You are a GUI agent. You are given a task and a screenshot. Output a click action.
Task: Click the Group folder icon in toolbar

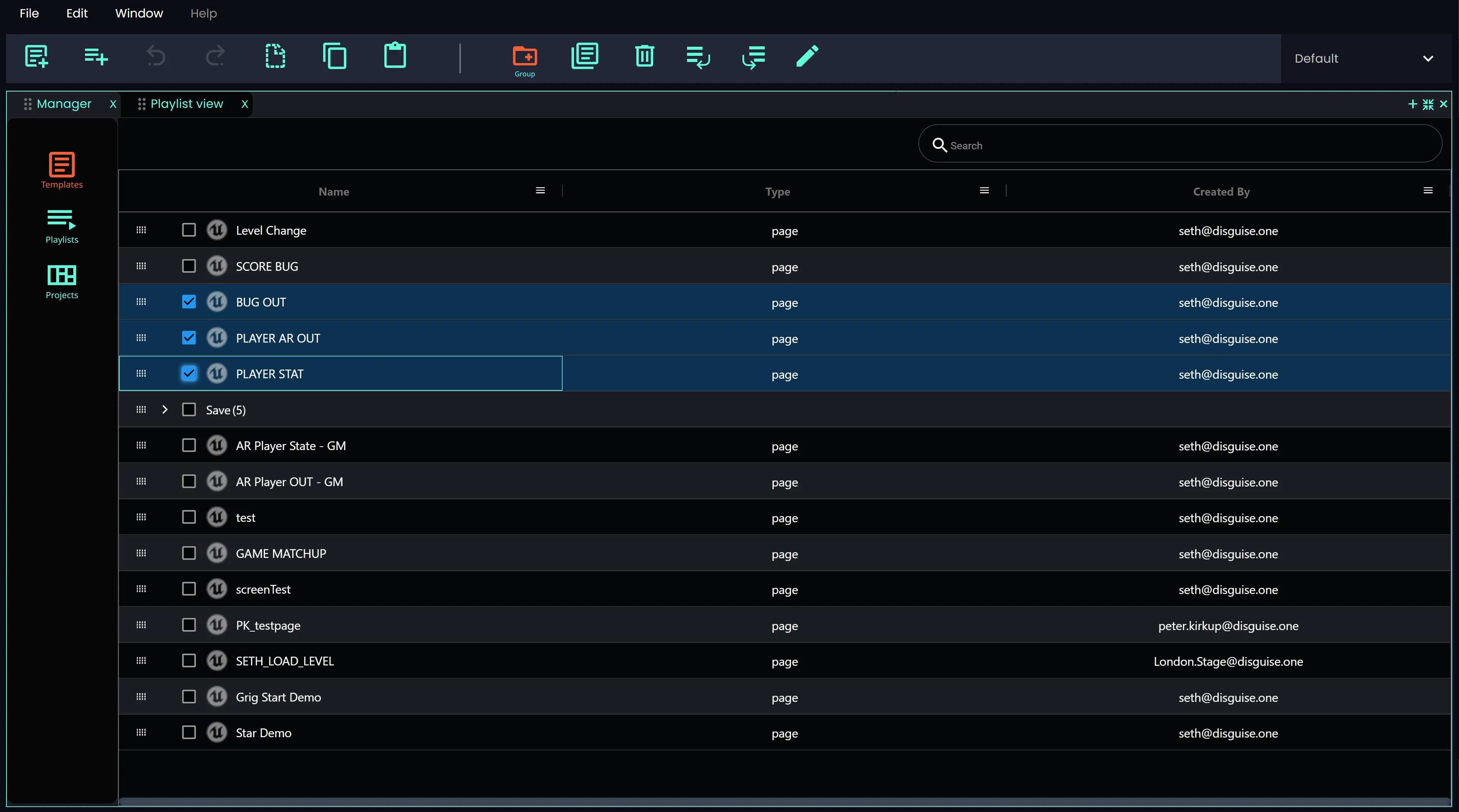524,57
